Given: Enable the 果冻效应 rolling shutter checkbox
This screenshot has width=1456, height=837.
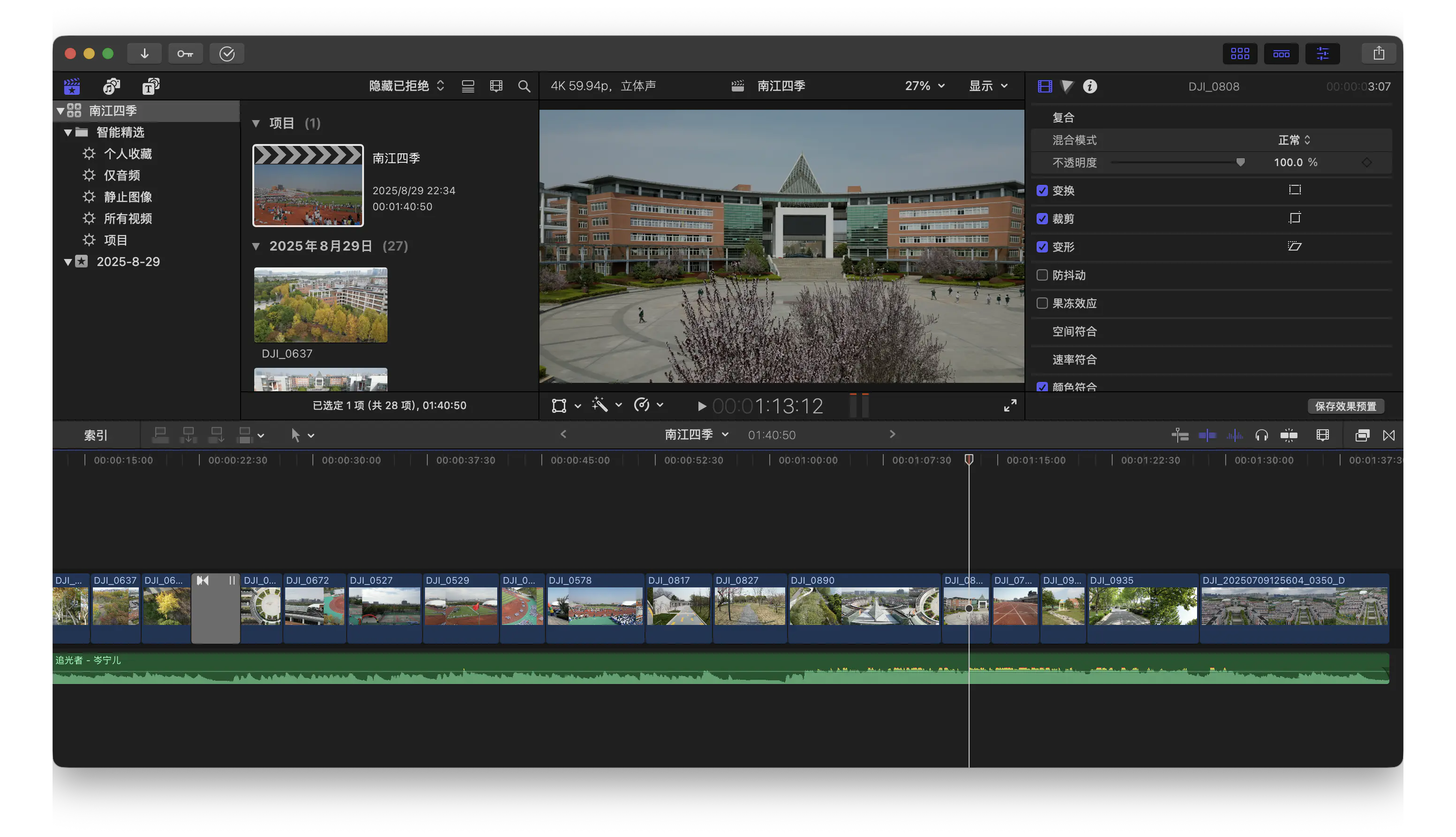Looking at the screenshot, I should click(1042, 303).
